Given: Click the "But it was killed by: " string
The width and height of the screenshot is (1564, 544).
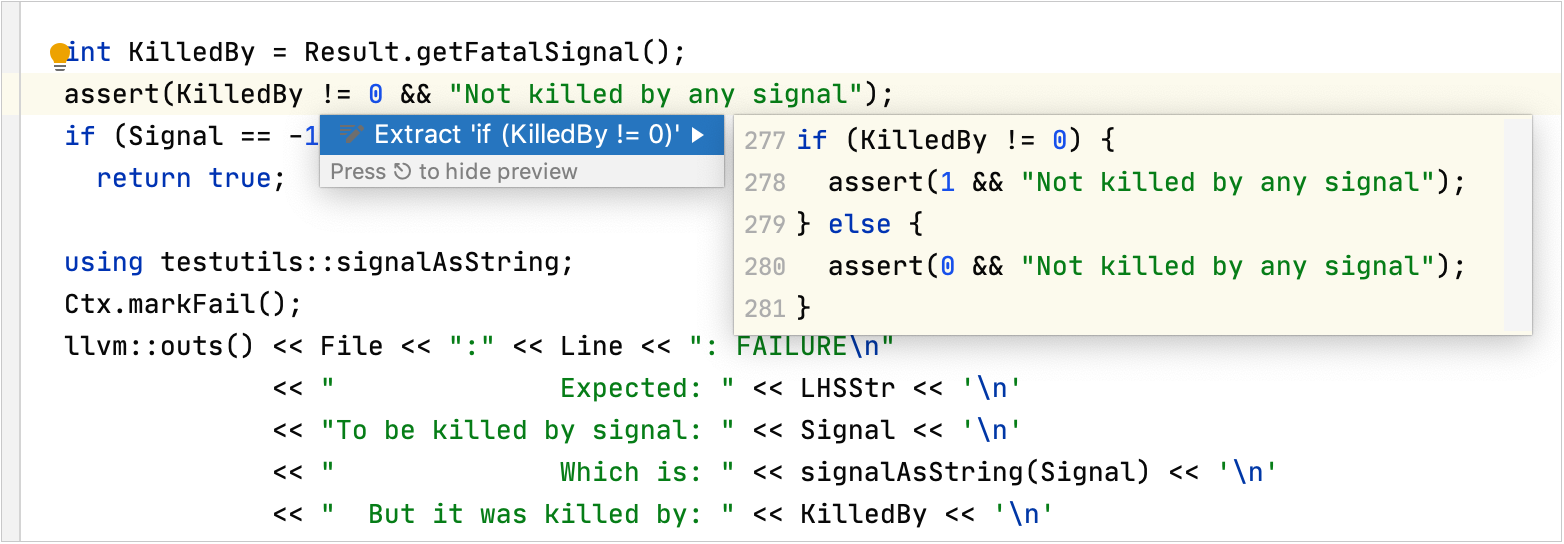Looking at the screenshot, I should click(527, 514).
